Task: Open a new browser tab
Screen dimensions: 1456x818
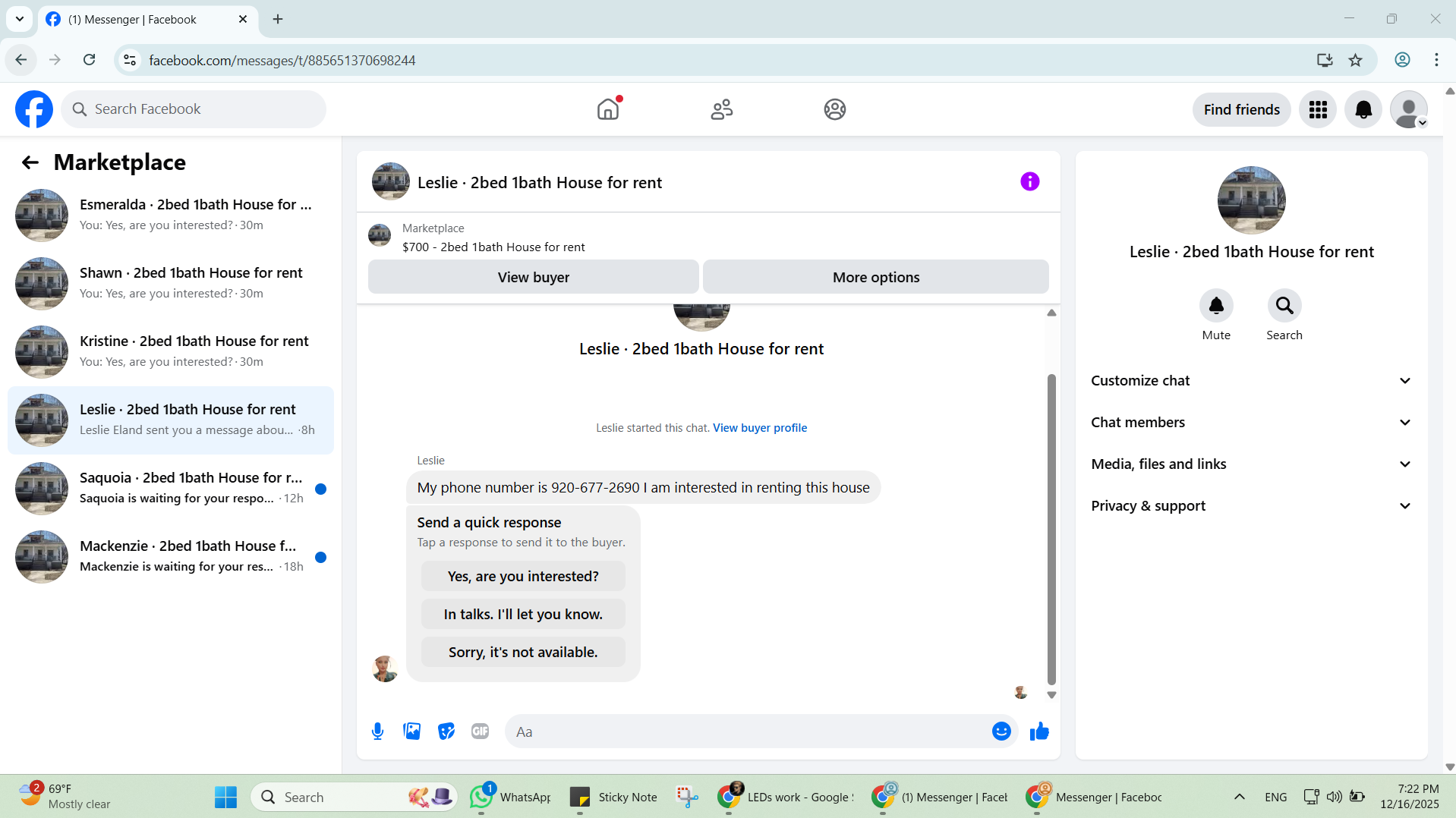Action: (278, 19)
